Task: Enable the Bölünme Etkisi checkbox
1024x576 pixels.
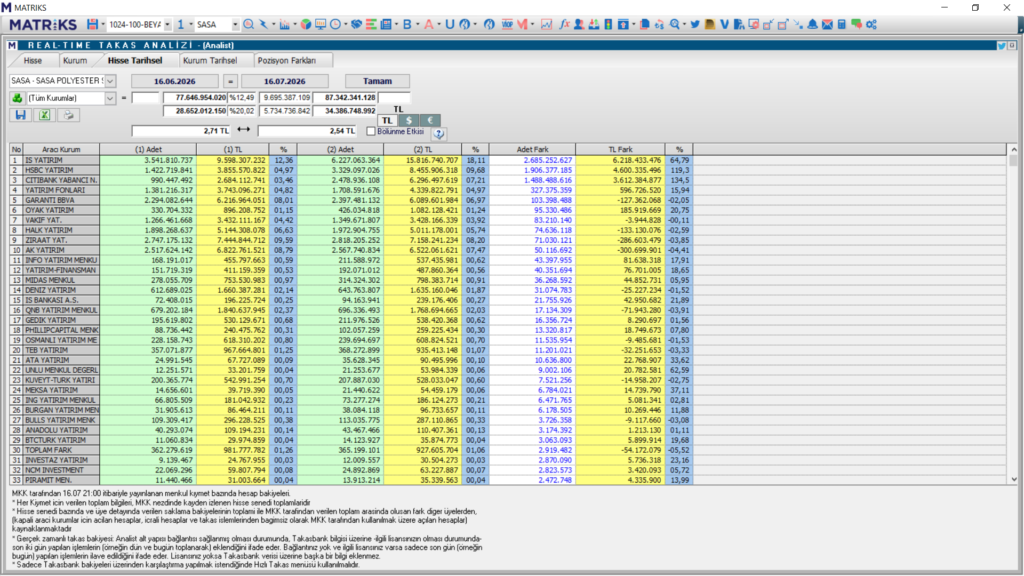Action: tap(371, 132)
